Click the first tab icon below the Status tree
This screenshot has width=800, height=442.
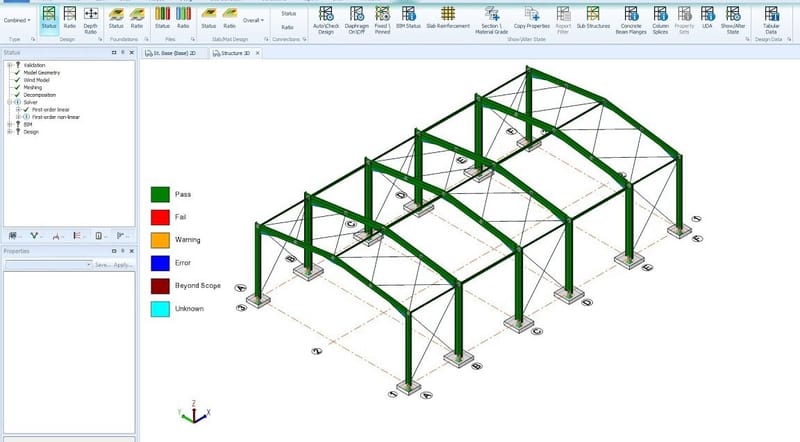13,236
